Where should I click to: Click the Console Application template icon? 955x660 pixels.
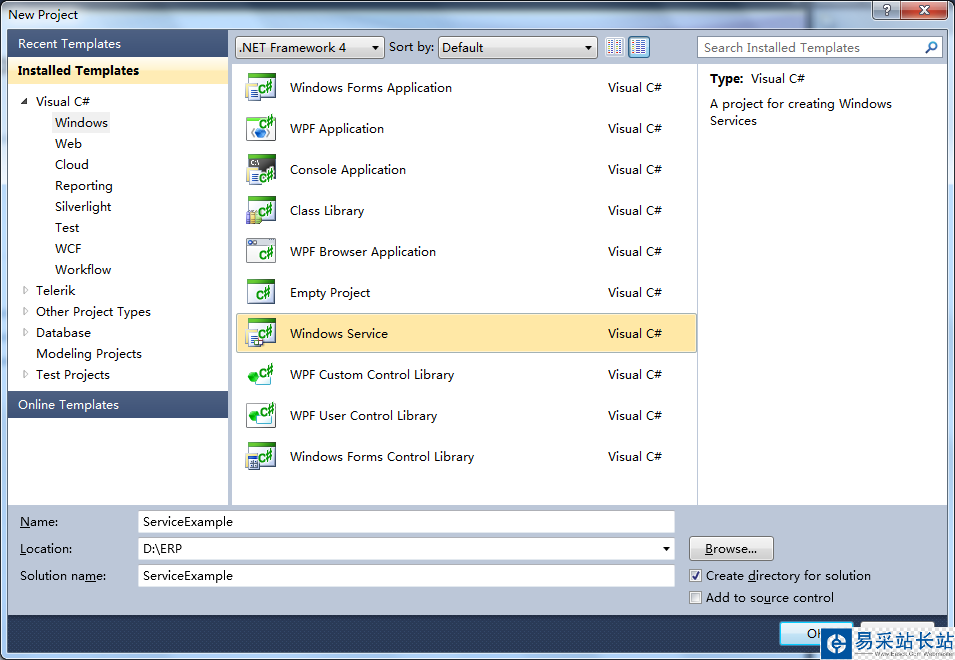point(261,169)
